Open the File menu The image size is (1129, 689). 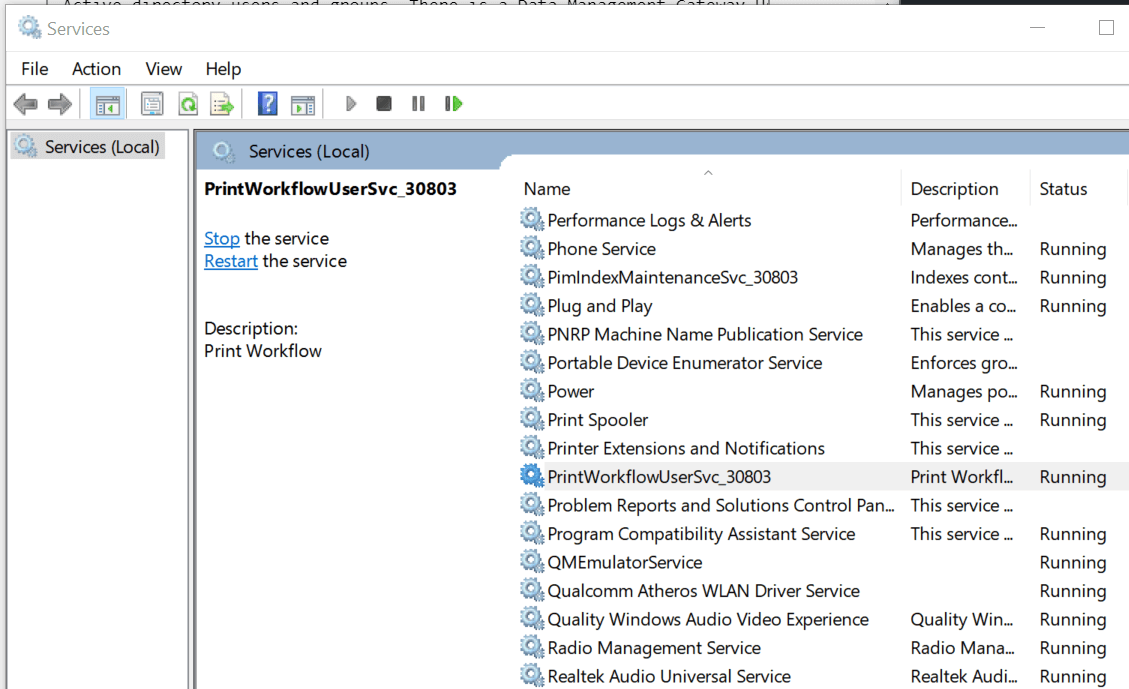(35, 69)
